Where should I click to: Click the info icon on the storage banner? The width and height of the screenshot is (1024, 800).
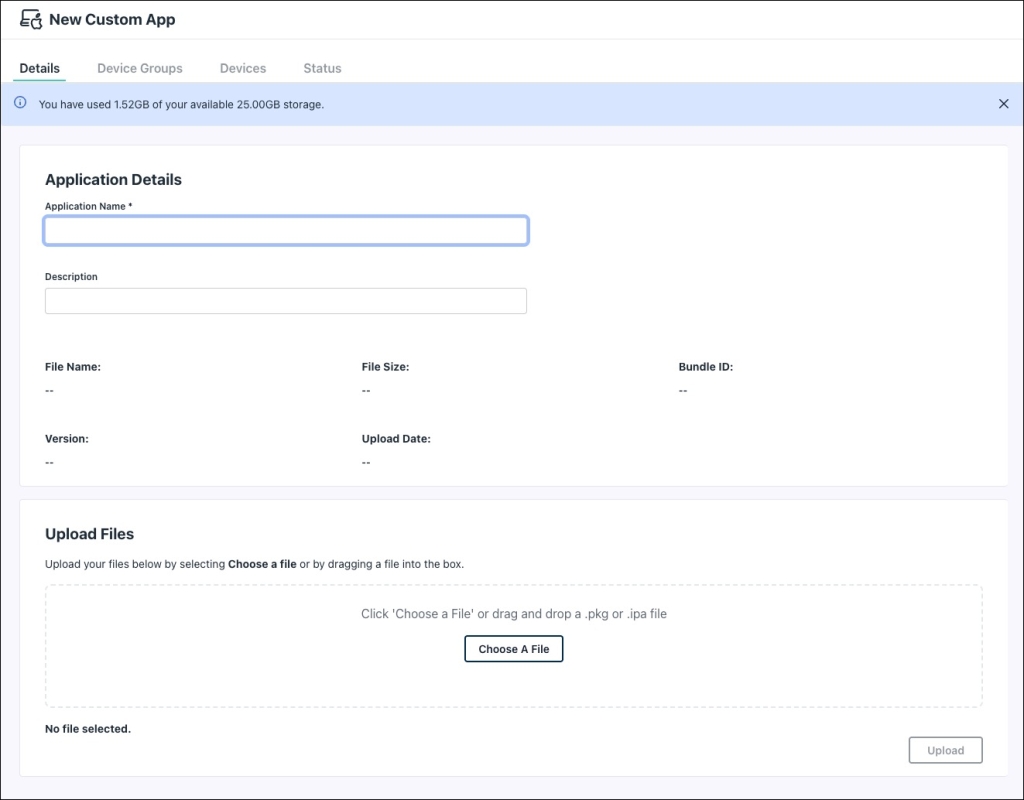pyautogui.click(x=19, y=103)
